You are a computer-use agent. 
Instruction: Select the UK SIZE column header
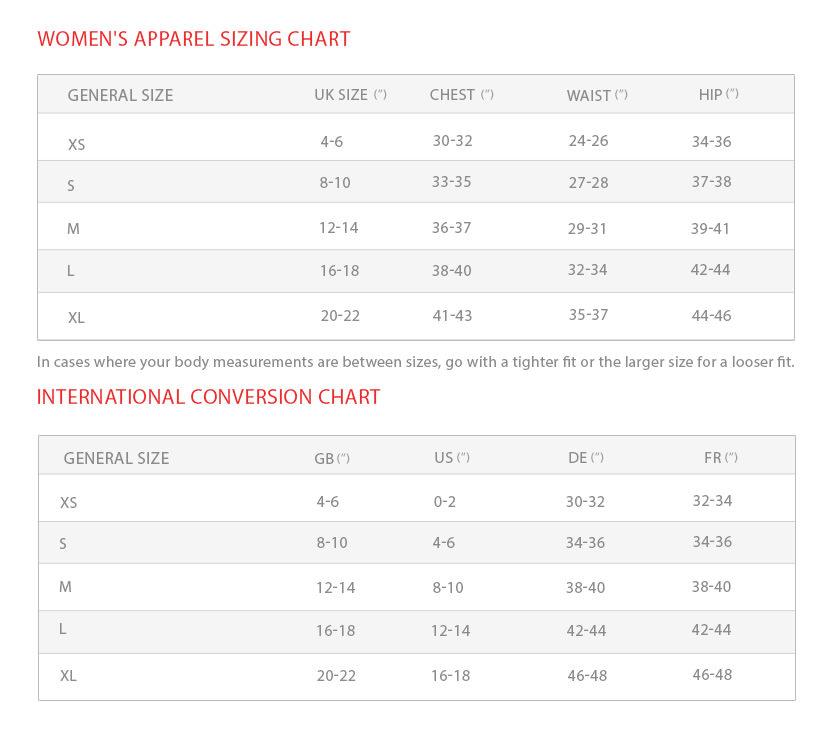pyautogui.click(x=350, y=95)
